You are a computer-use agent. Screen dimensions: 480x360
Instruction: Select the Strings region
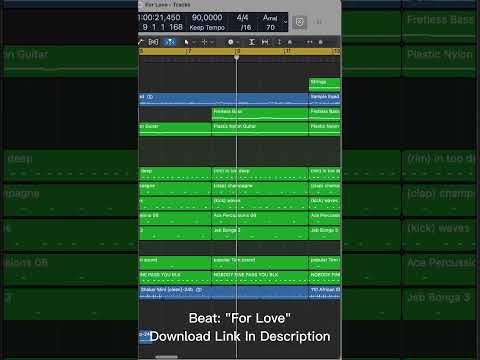click(x=325, y=85)
